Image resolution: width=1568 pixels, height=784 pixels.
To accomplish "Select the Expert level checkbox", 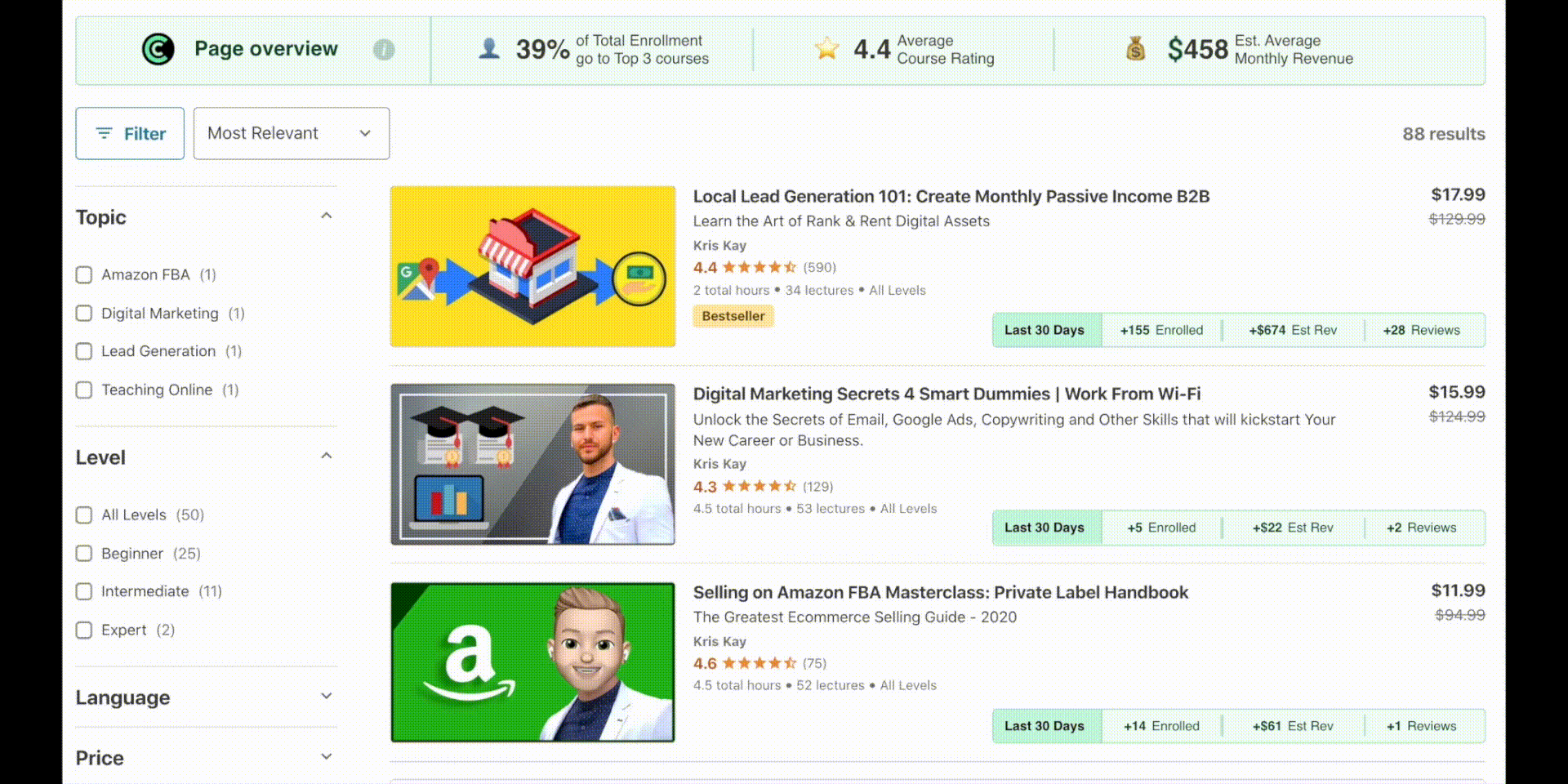I will (84, 630).
